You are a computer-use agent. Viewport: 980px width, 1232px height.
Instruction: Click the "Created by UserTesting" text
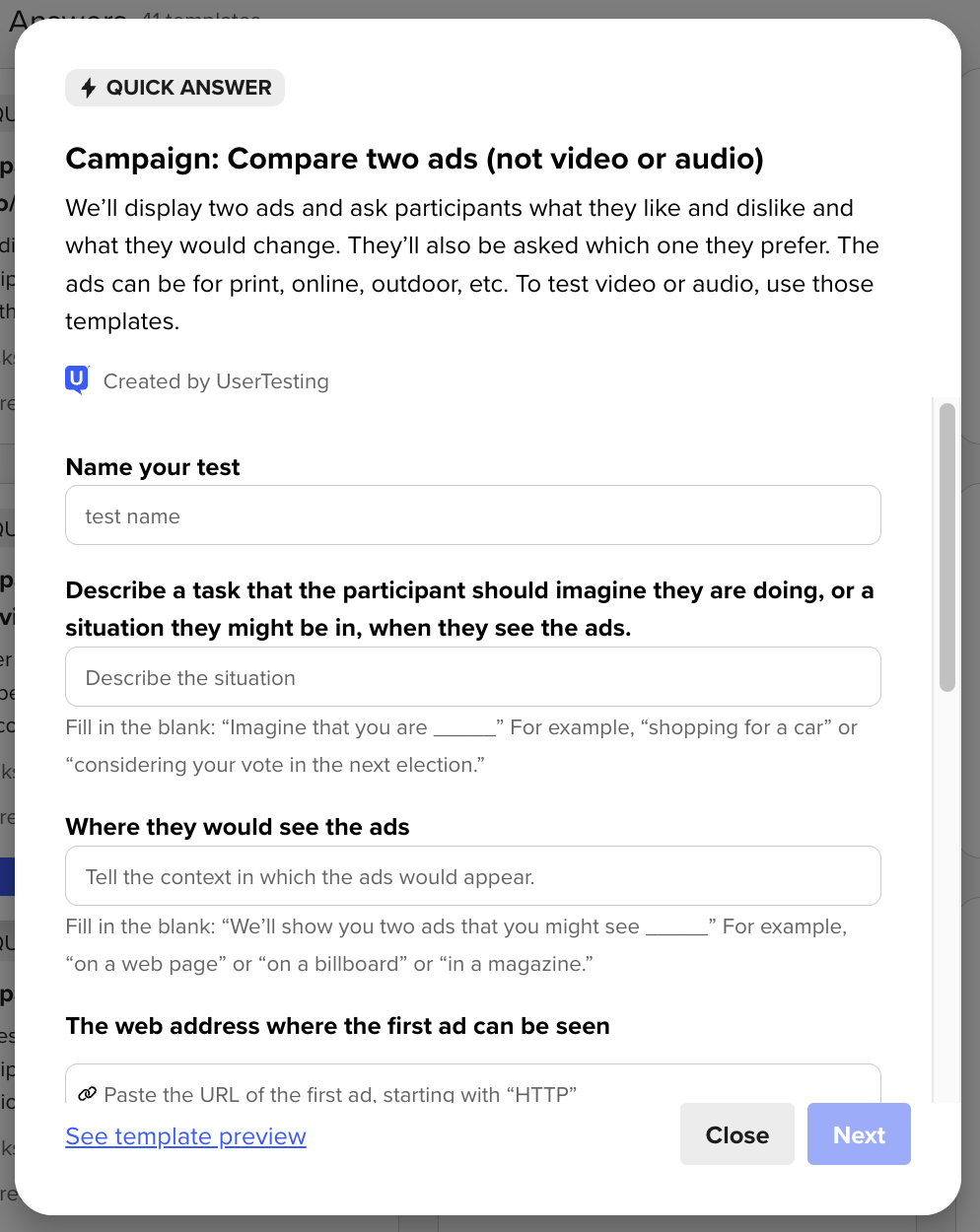[215, 381]
